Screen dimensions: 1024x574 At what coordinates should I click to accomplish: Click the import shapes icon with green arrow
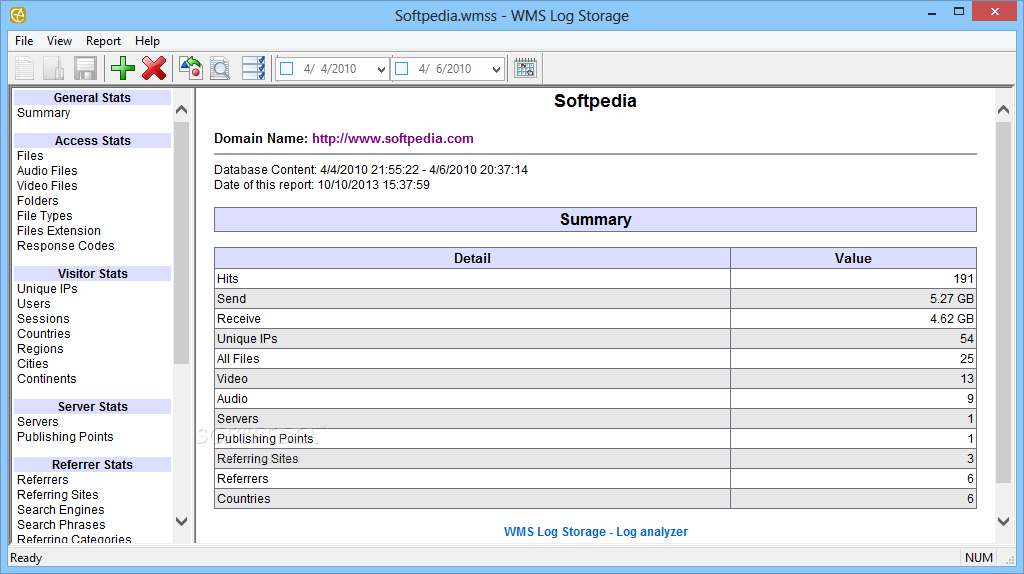coord(191,68)
